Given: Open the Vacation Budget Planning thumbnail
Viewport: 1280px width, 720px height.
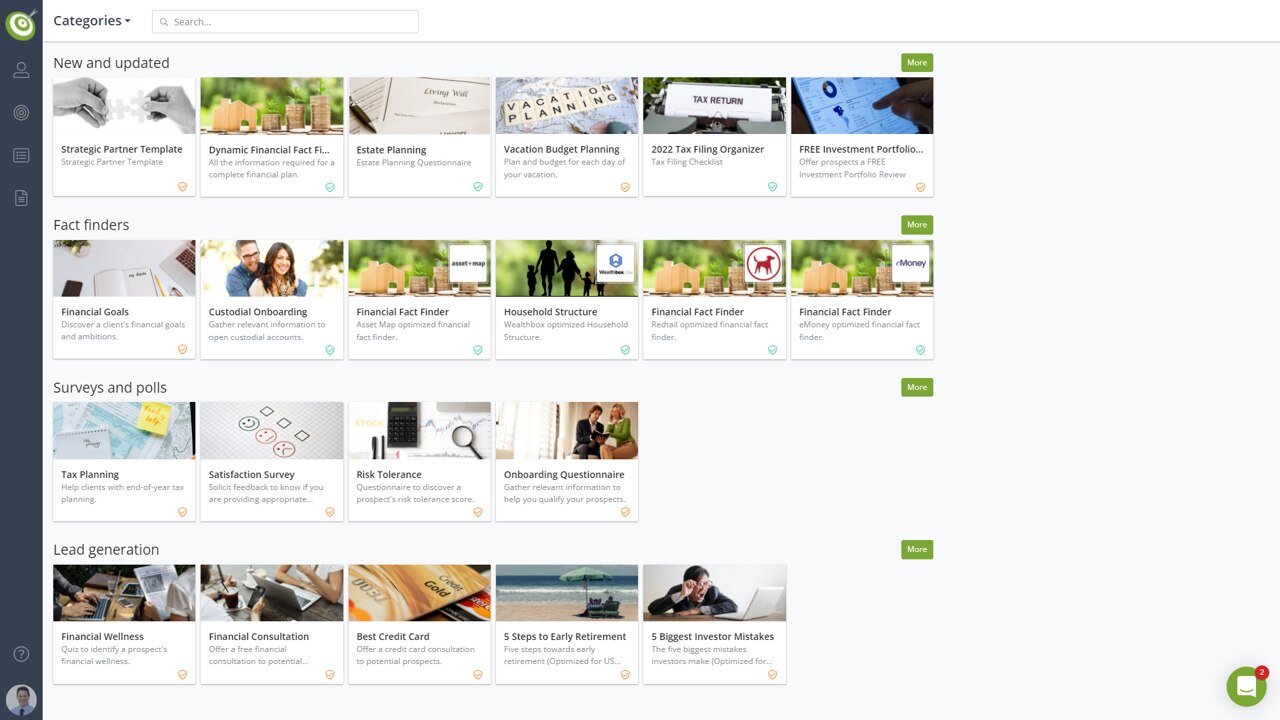Looking at the screenshot, I should (566, 106).
